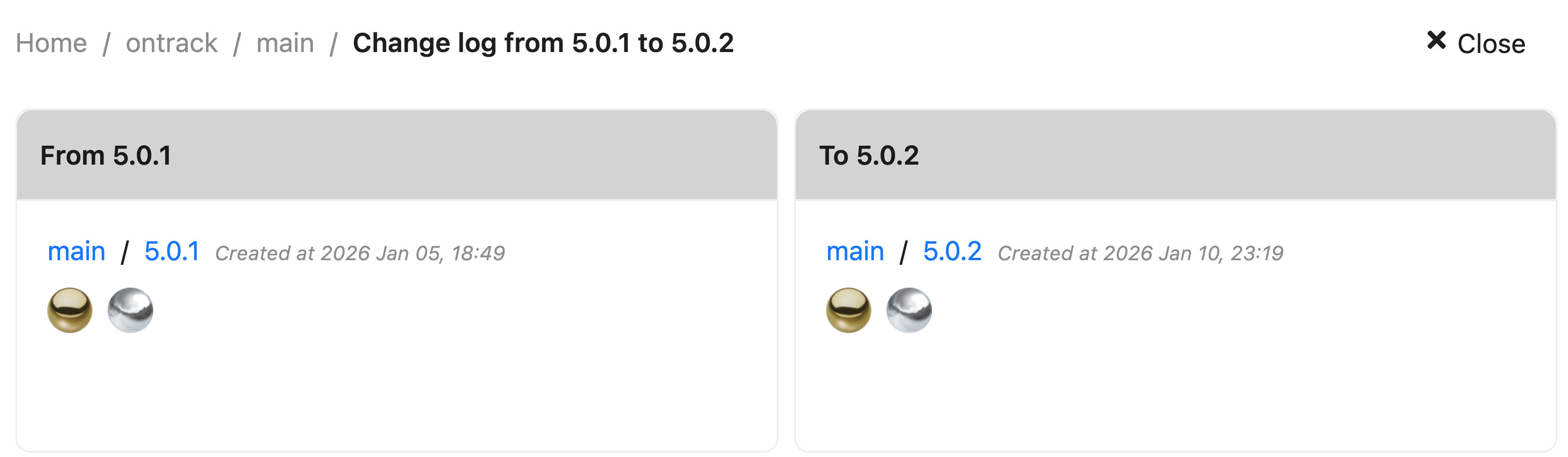This screenshot has height=457, width=1568.
Task: Open build 5.0.1 link
Action: point(172,251)
